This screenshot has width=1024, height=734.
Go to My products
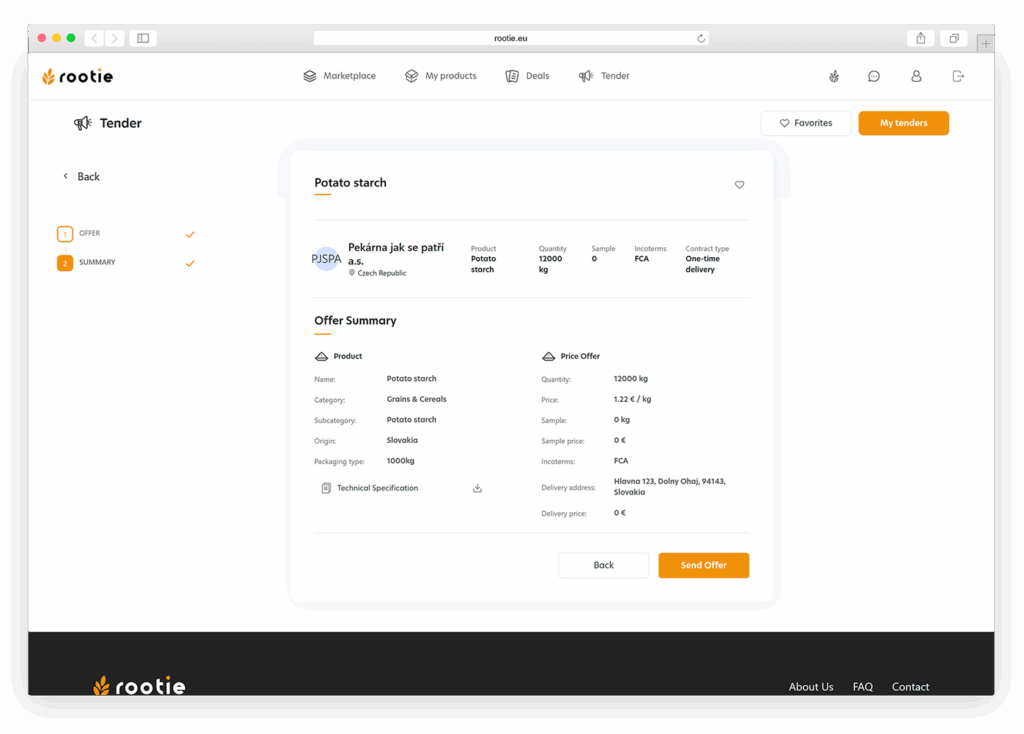pos(440,76)
